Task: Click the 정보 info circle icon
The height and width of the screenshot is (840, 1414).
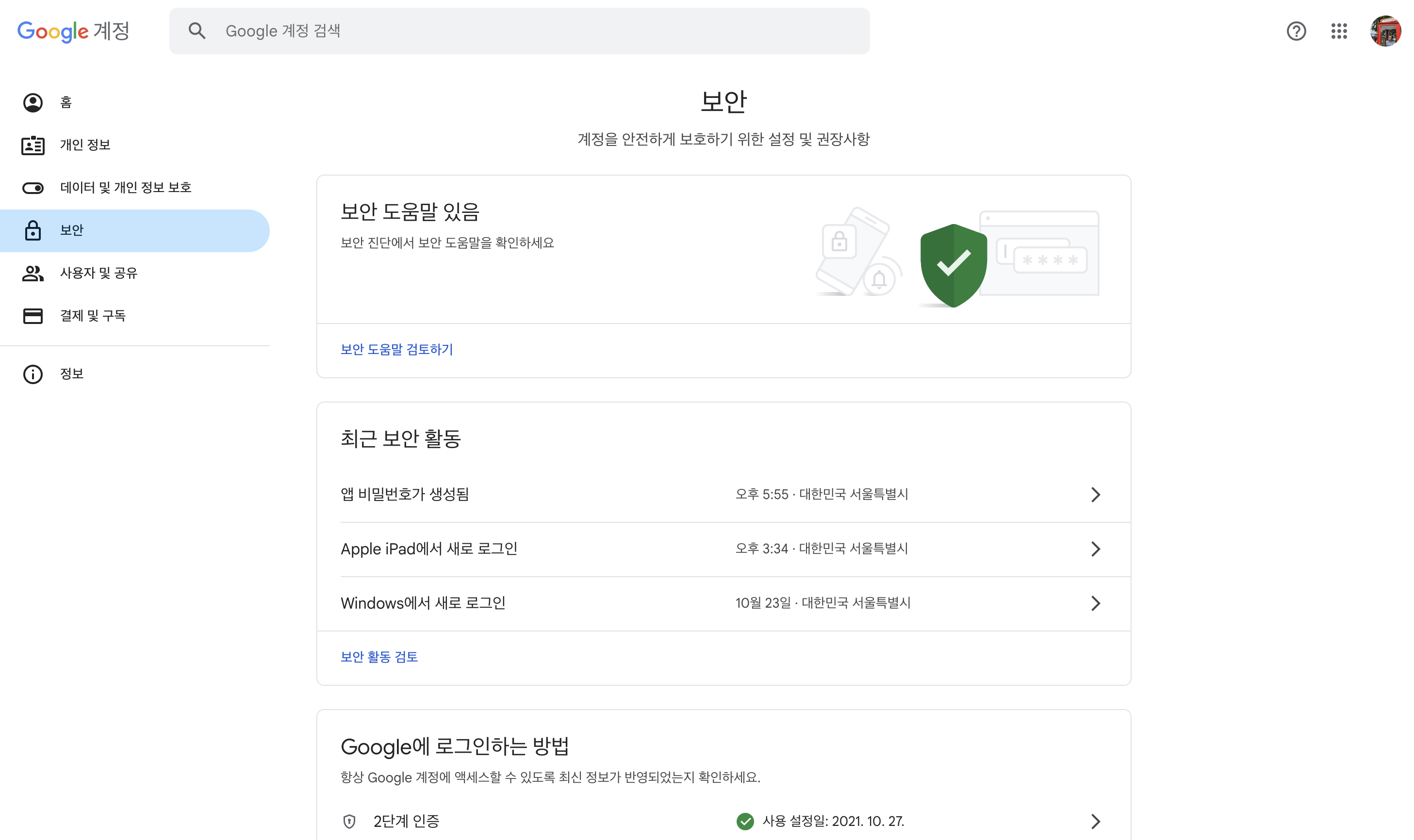Action: (x=33, y=374)
